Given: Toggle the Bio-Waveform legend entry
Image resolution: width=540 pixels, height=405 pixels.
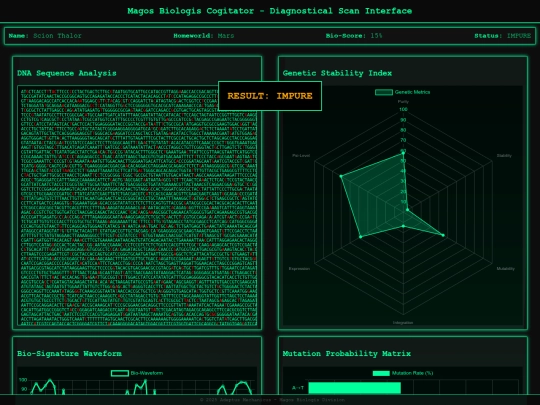Looking at the screenshot, I should tap(137, 373).
